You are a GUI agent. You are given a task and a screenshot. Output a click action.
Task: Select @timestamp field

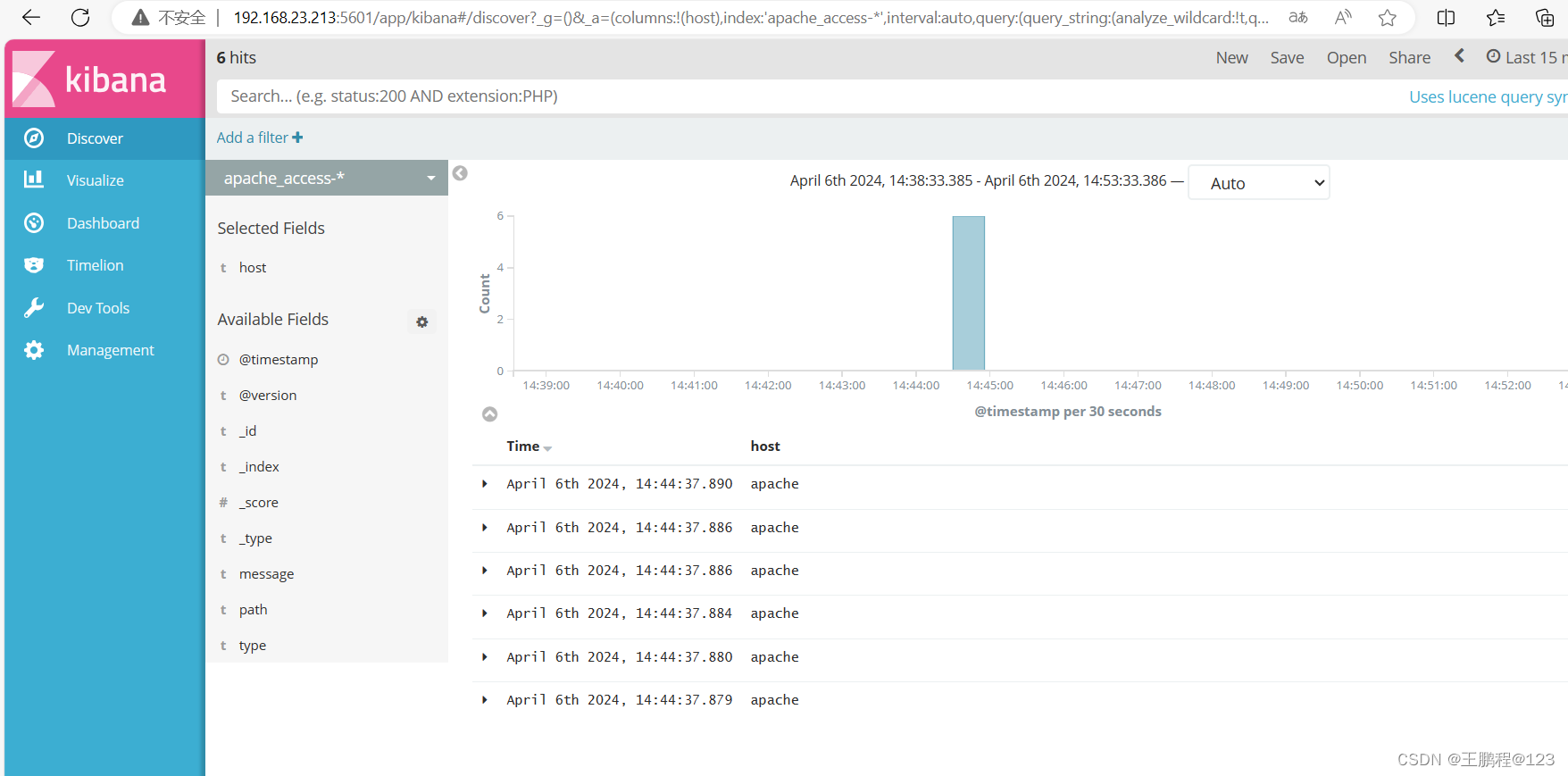tap(279, 359)
